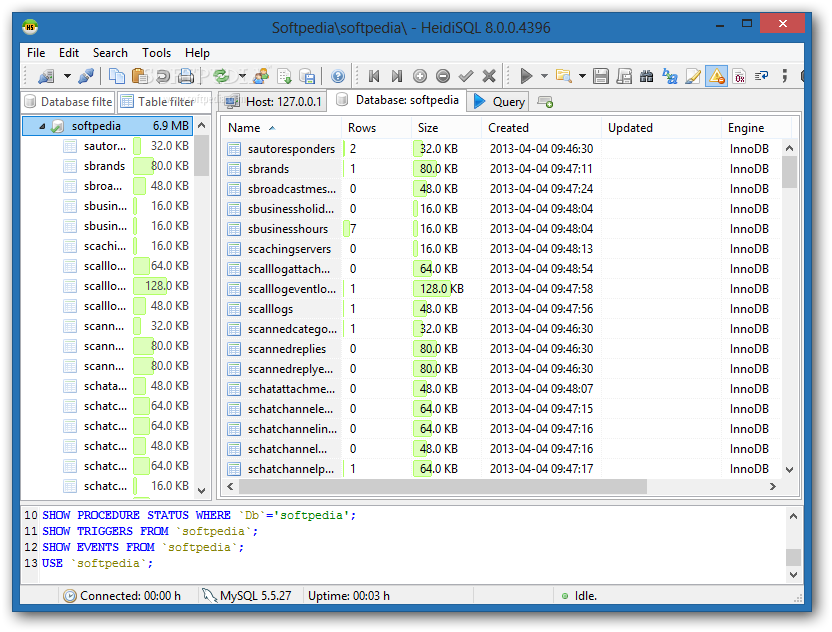Switch to the Query tab
This screenshot has width=832, height=632.
499,101
